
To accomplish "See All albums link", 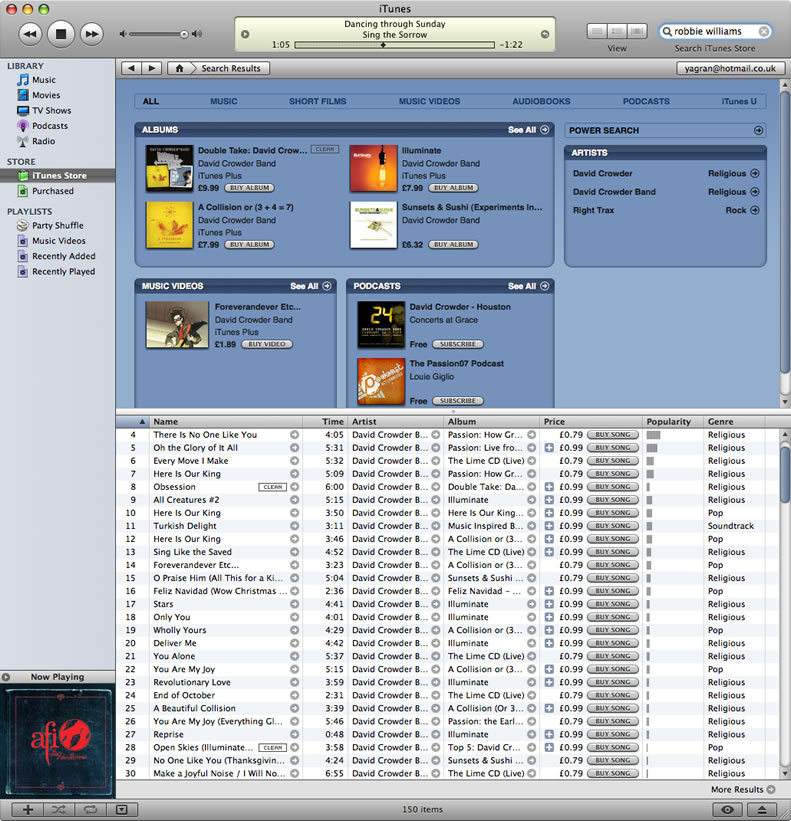I will (x=528, y=129).
